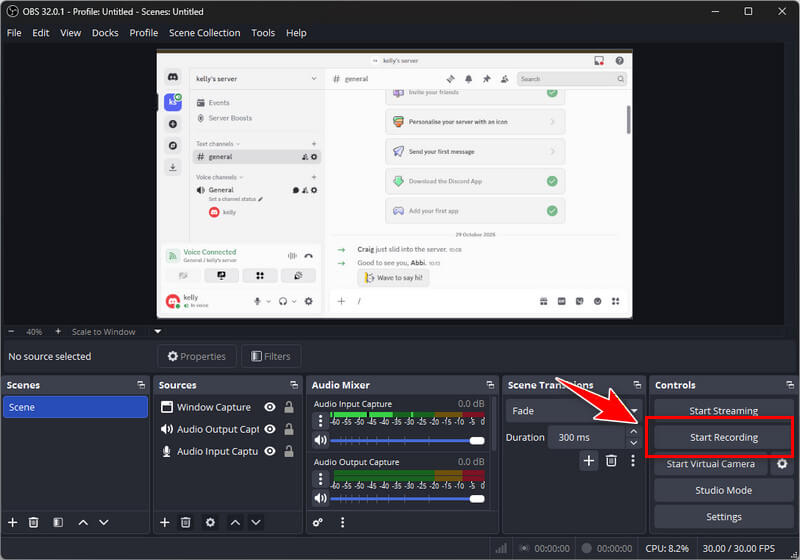Select Window Capture source row
The image size is (800, 560).
tap(228, 407)
